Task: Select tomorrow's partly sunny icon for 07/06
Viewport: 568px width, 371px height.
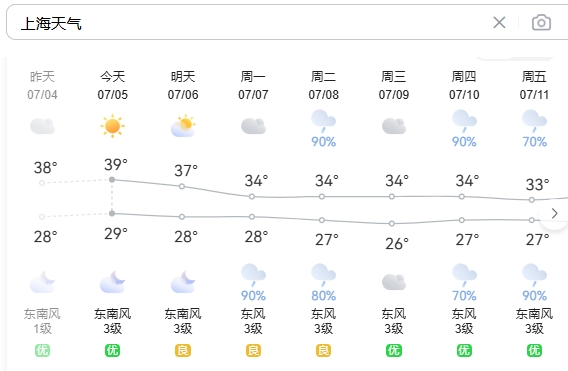Action: (183, 126)
